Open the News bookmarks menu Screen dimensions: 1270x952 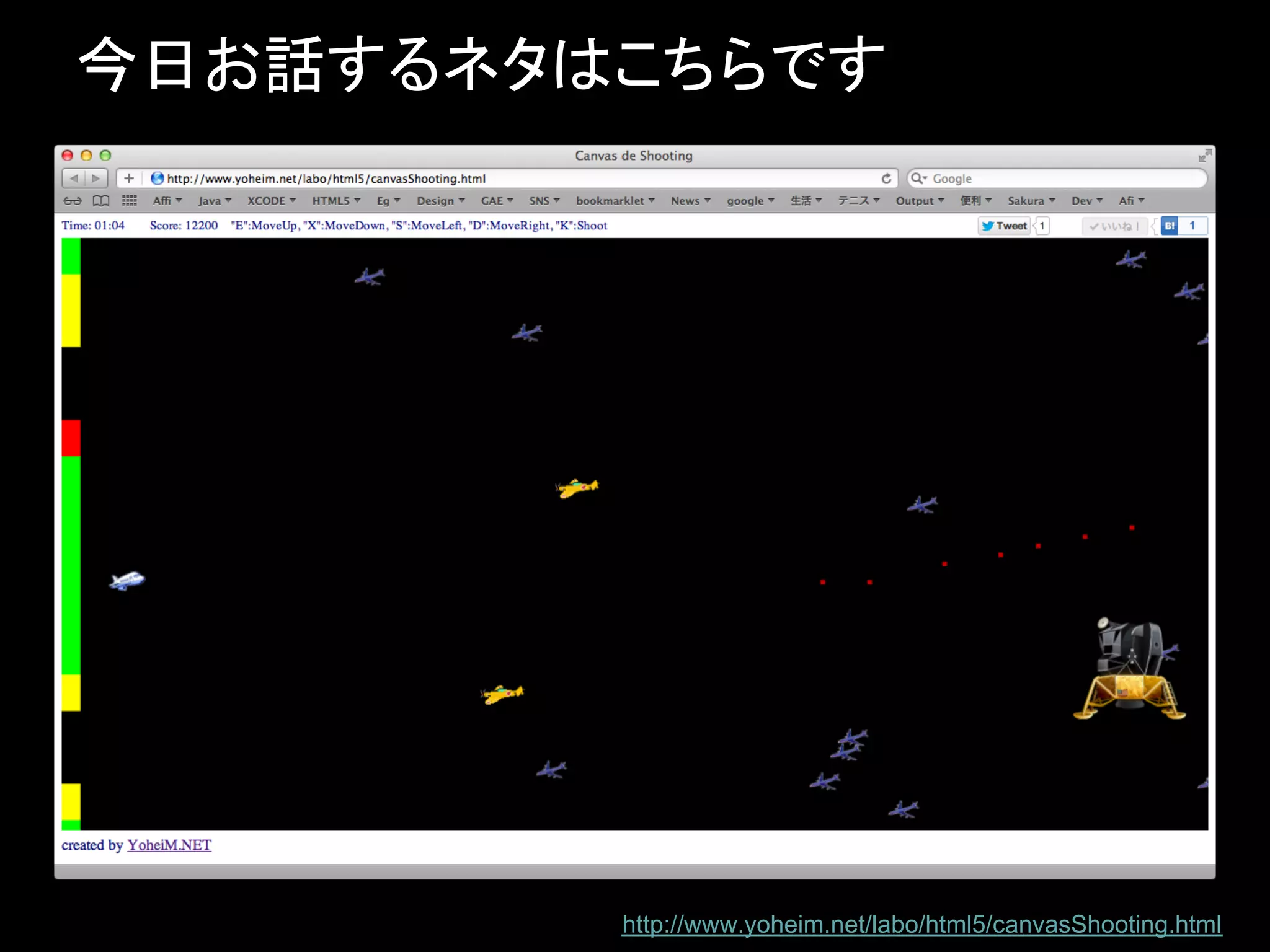pyautogui.click(x=691, y=201)
